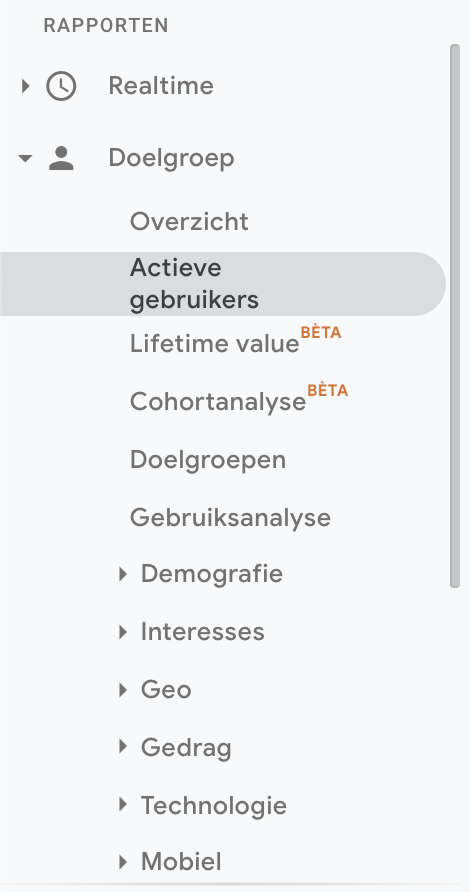Expand the Realtime section arrow

tap(25, 86)
